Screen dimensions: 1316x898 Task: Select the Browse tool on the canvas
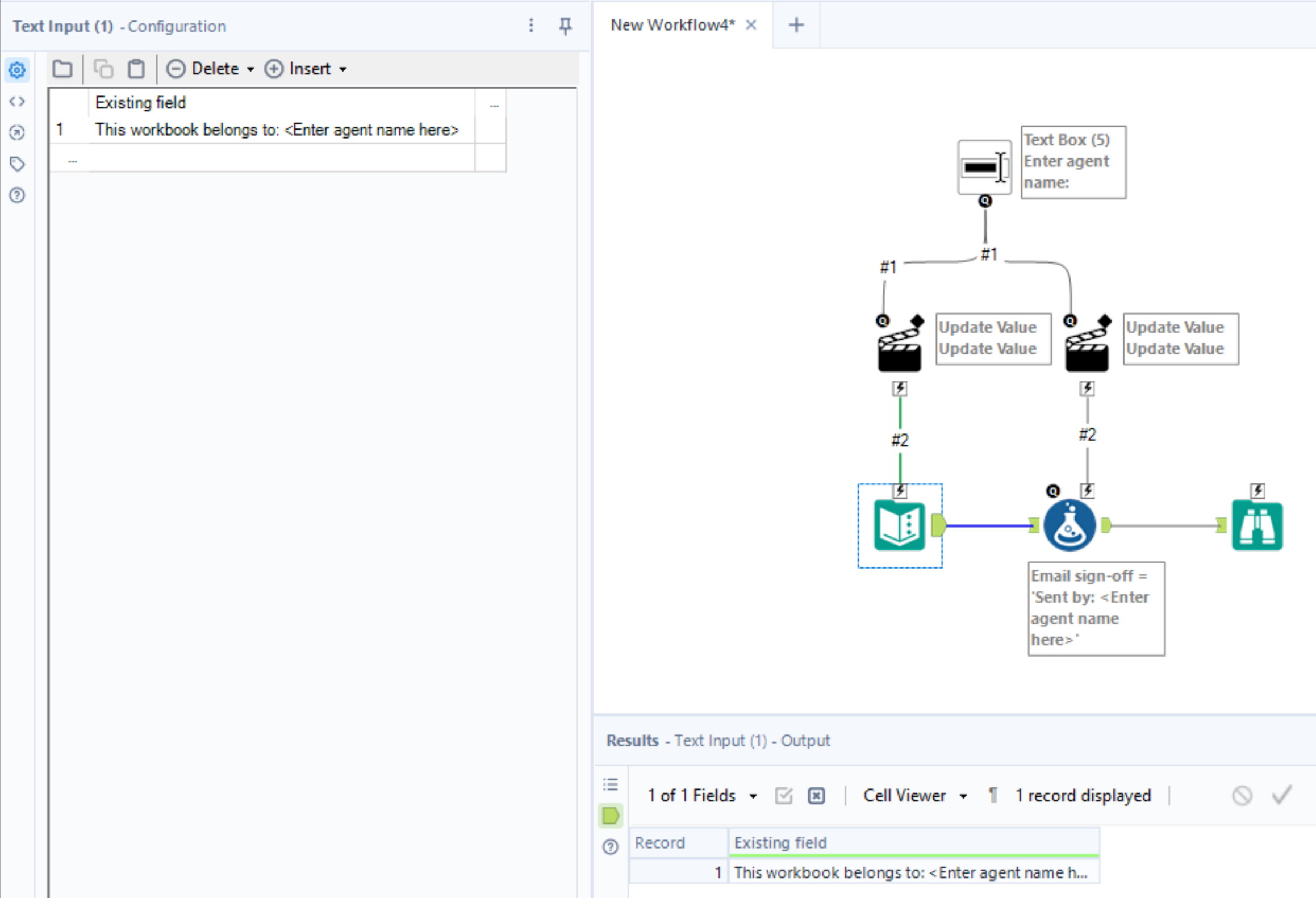(1257, 525)
